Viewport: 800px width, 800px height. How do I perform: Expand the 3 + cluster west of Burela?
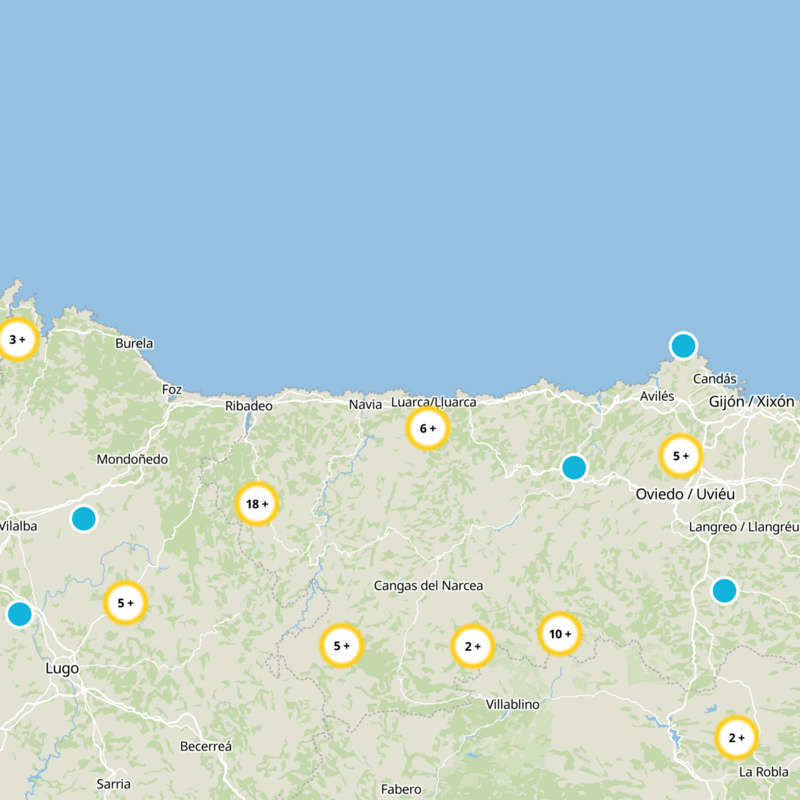(17, 339)
